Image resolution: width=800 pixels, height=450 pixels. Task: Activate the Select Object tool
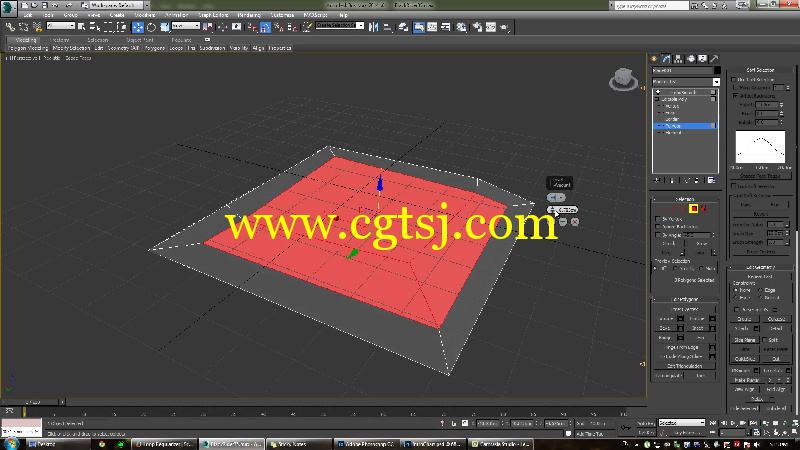point(82,27)
